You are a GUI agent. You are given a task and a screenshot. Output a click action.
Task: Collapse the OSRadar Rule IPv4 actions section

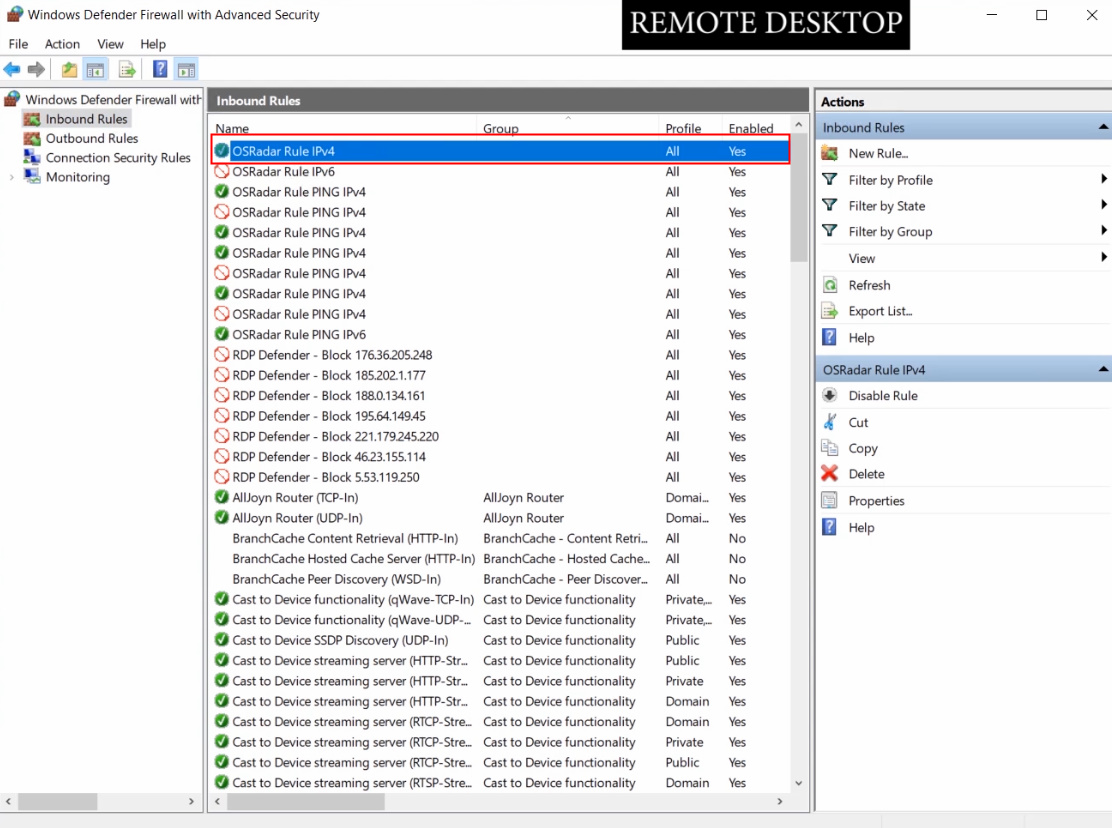[x=1103, y=369]
